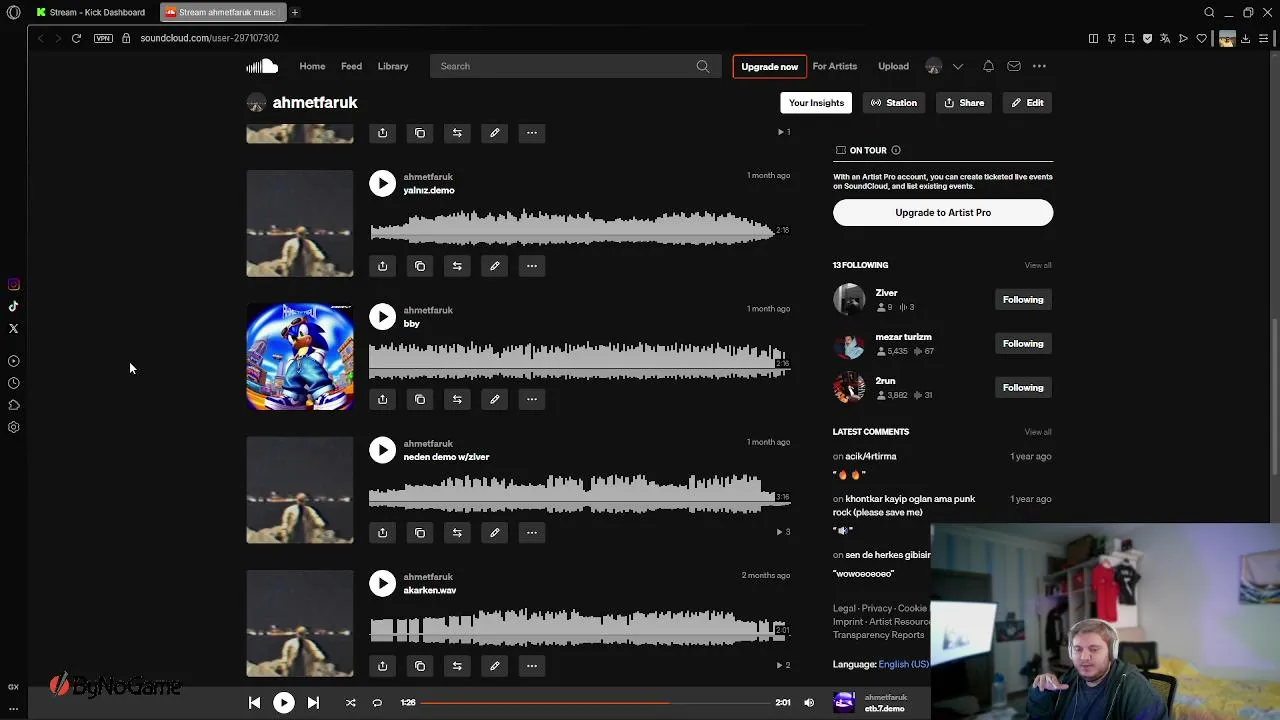Click Upgrade to Artist Pro
This screenshot has width=1280, height=720.
click(x=943, y=212)
